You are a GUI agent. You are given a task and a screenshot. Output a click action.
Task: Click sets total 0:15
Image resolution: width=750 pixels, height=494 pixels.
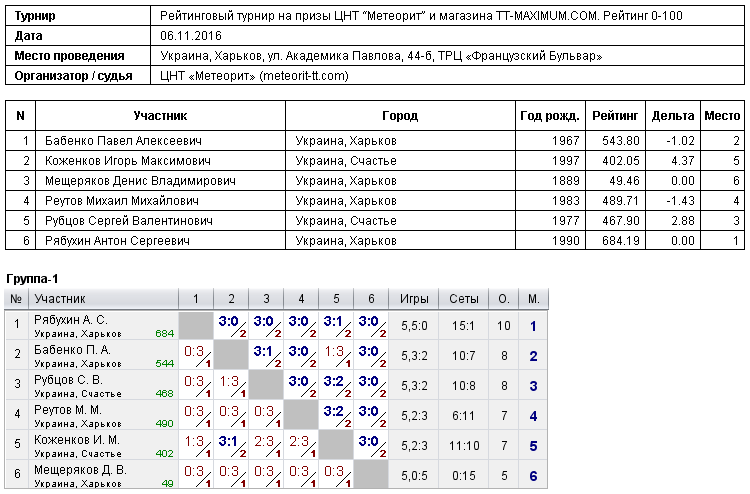coord(463,476)
